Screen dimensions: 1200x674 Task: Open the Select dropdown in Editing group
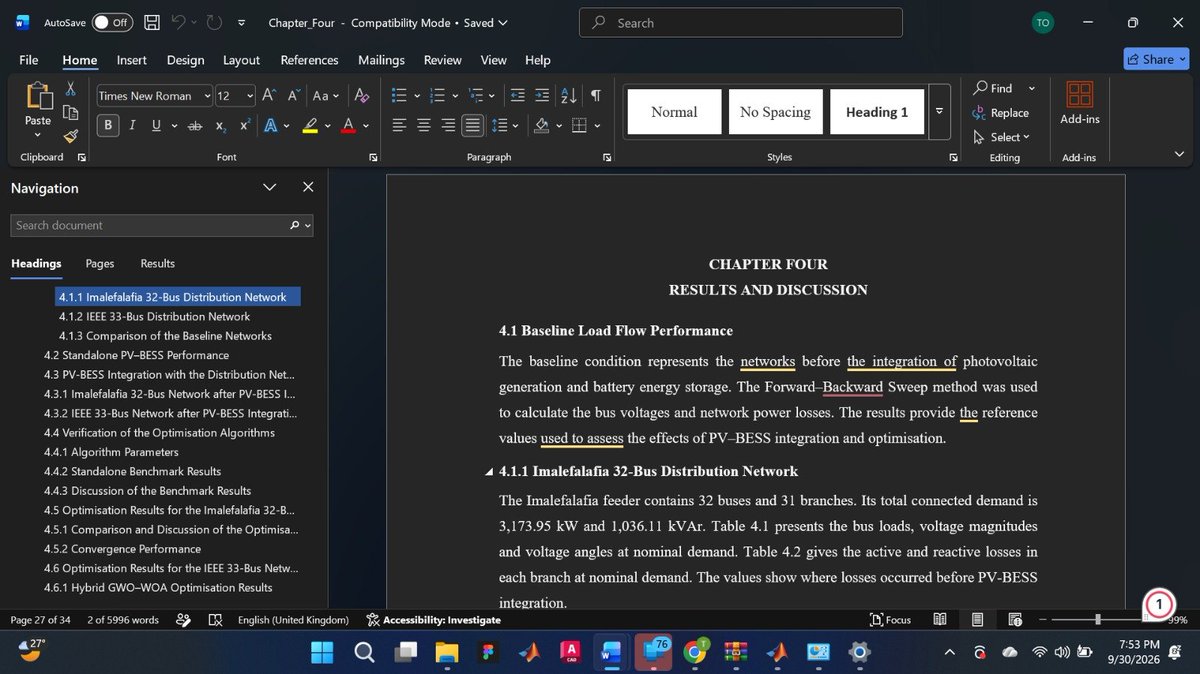click(1001, 137)
